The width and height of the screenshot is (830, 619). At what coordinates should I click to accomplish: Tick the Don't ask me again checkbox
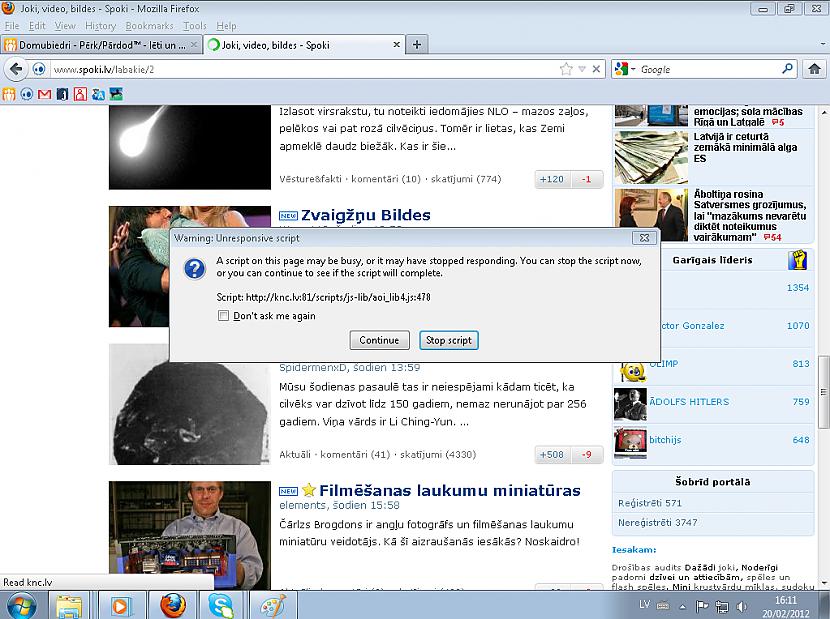(223, 316)
